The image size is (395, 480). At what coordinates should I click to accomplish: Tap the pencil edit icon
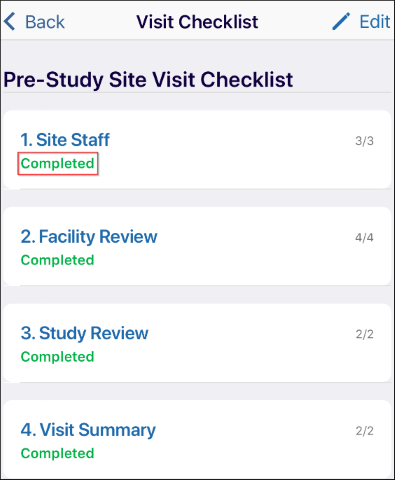tap(341, 22)
